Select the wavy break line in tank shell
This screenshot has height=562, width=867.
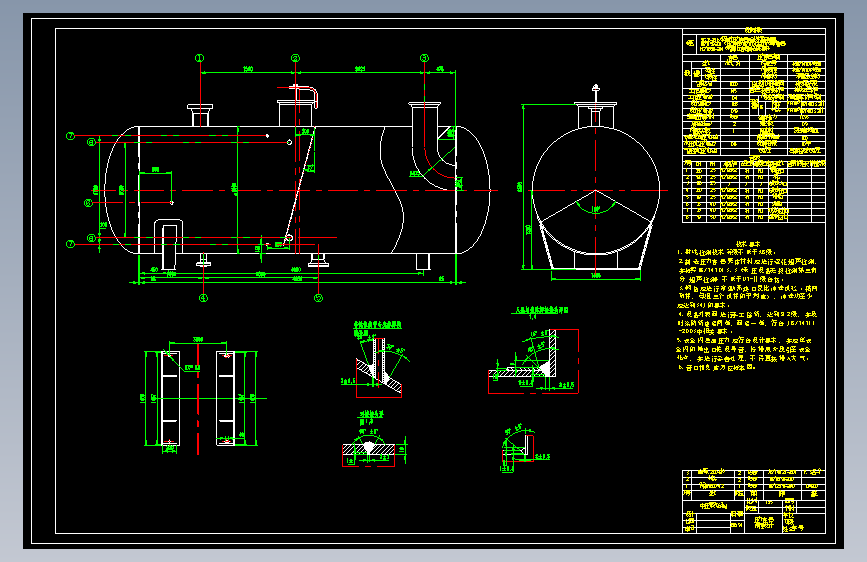391,190
